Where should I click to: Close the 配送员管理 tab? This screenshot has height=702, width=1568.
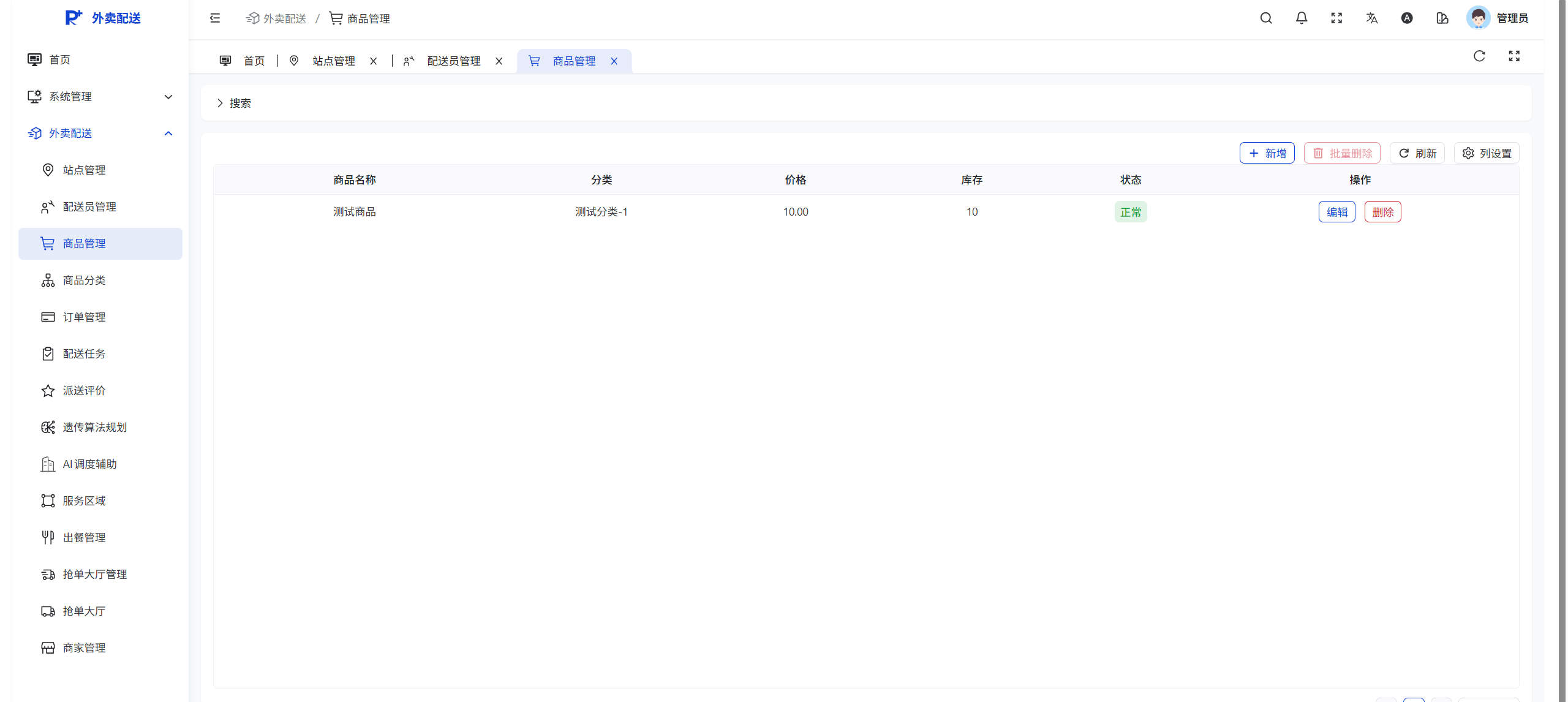pos(499,61)
